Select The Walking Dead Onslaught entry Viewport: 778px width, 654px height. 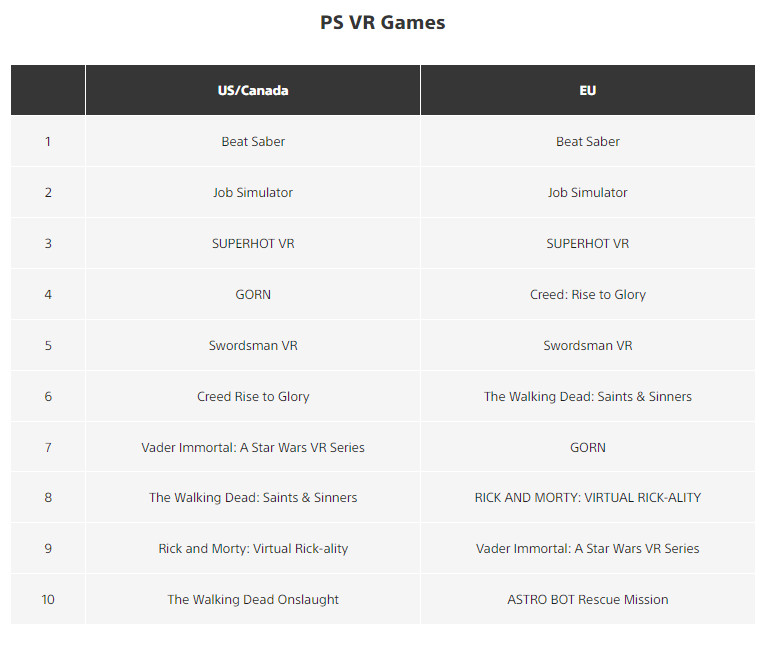click(253, 600)
